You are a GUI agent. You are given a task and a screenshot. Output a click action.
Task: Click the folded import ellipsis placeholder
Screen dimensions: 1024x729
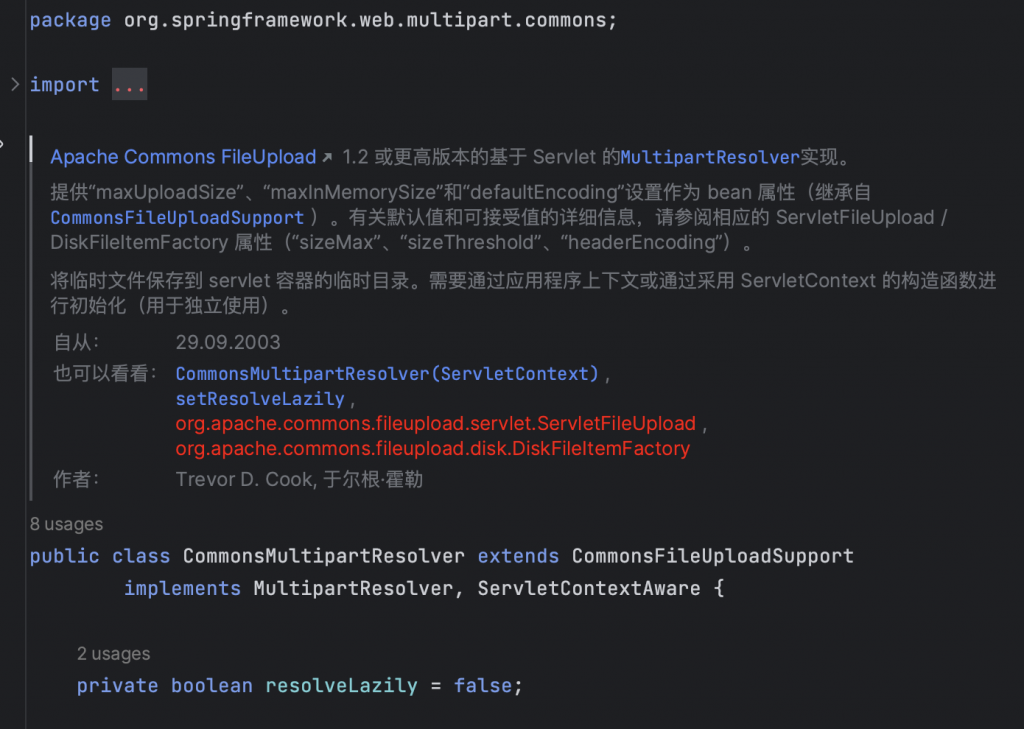click(129, 86)
